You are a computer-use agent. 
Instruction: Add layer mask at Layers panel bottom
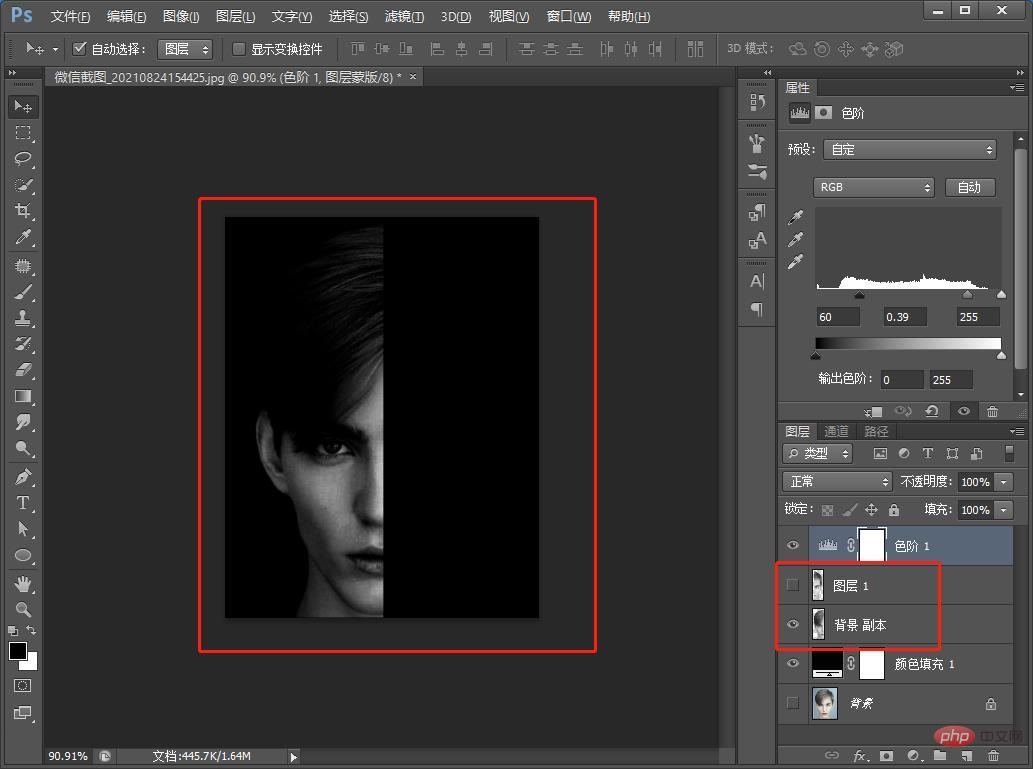click(886, 756)
